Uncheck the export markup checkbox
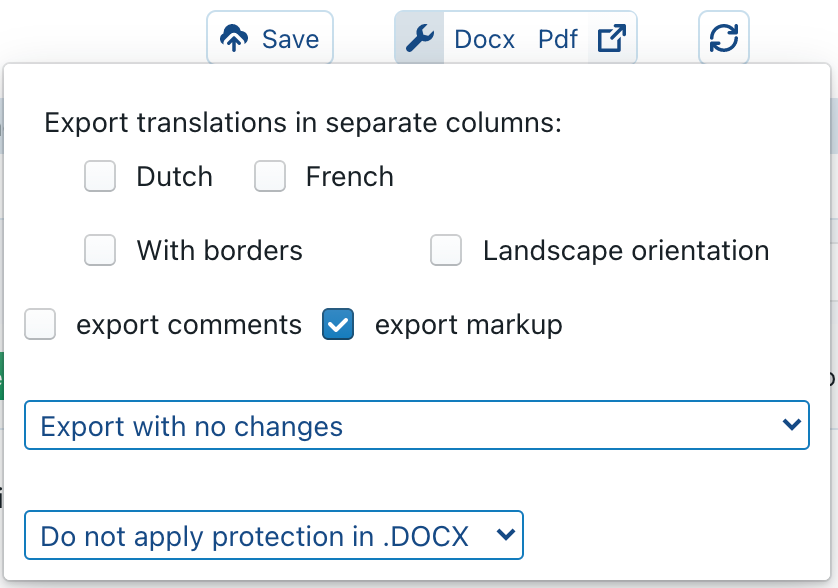This screenshot has height=588, width=838. 338,325
